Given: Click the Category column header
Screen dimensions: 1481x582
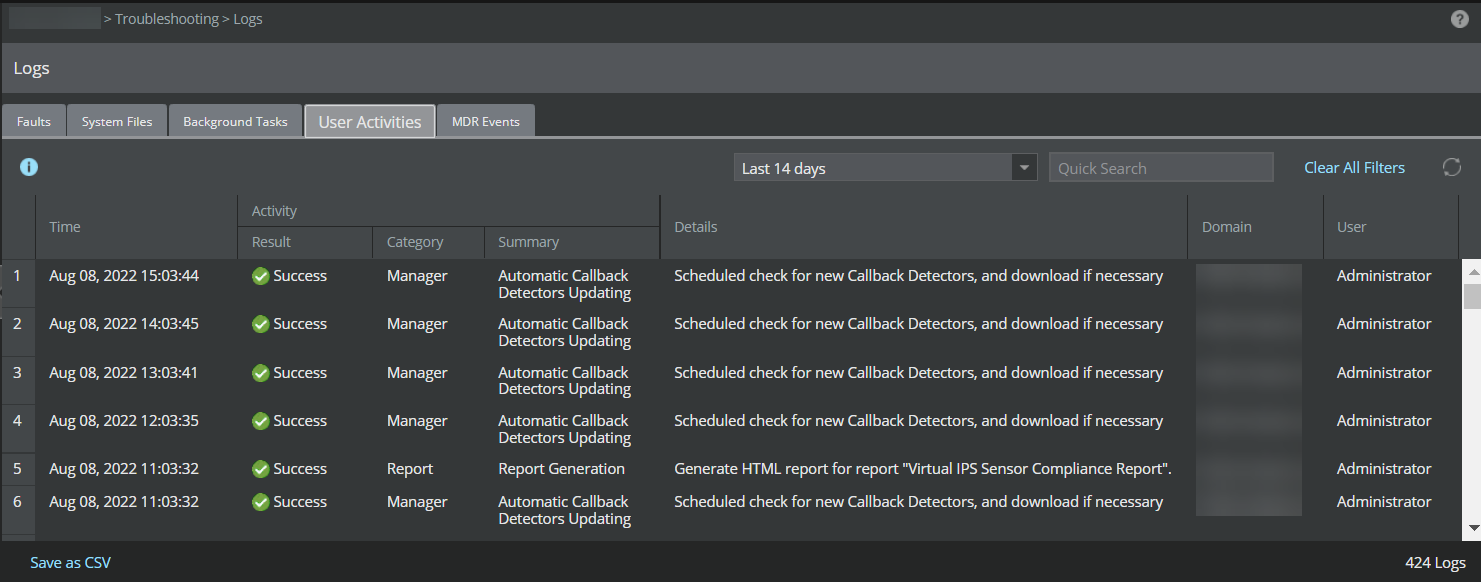Looking at the screenshot, I should coord(428,242).
